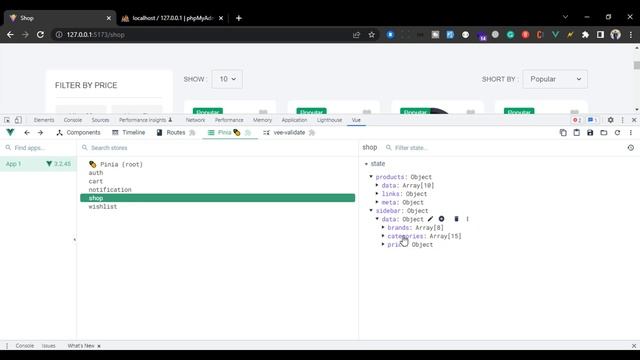Open the Timeline tab
The height and width of the screenshot is (360, 640).
[x=129, y=133]
